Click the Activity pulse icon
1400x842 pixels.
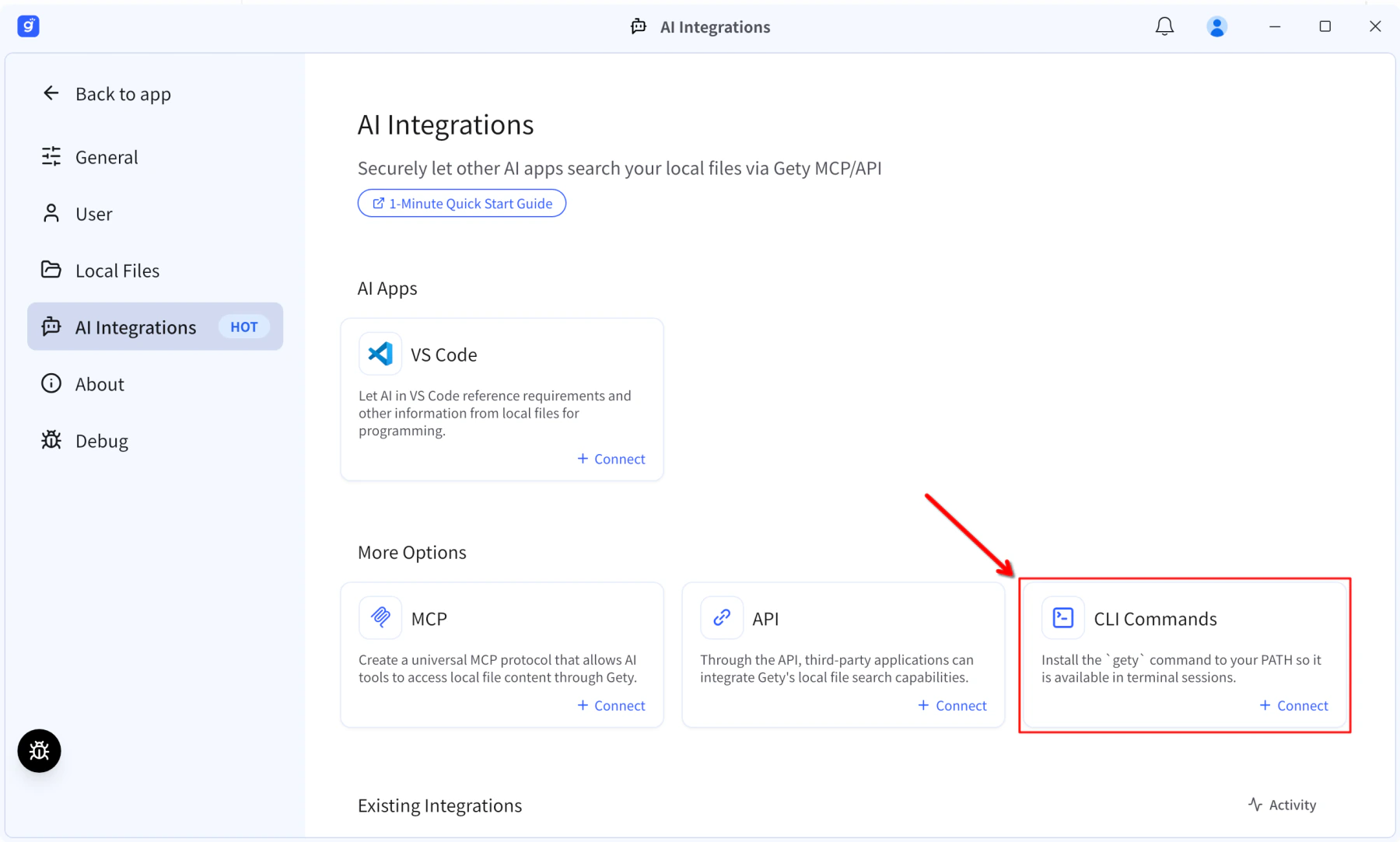pyautogui.click(x=1255, y=805)
